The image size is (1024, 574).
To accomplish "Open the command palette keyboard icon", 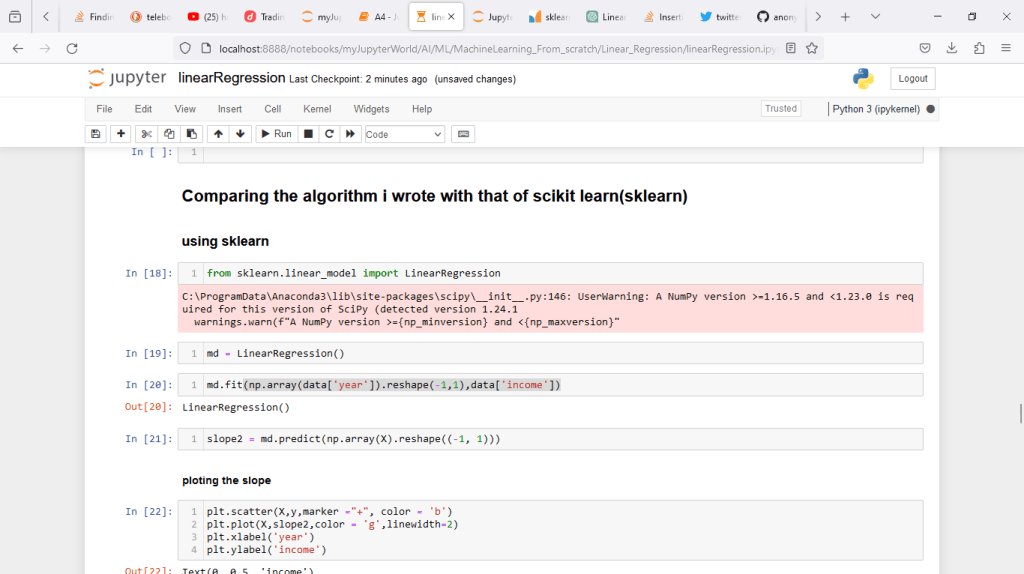I will [463, 134].
